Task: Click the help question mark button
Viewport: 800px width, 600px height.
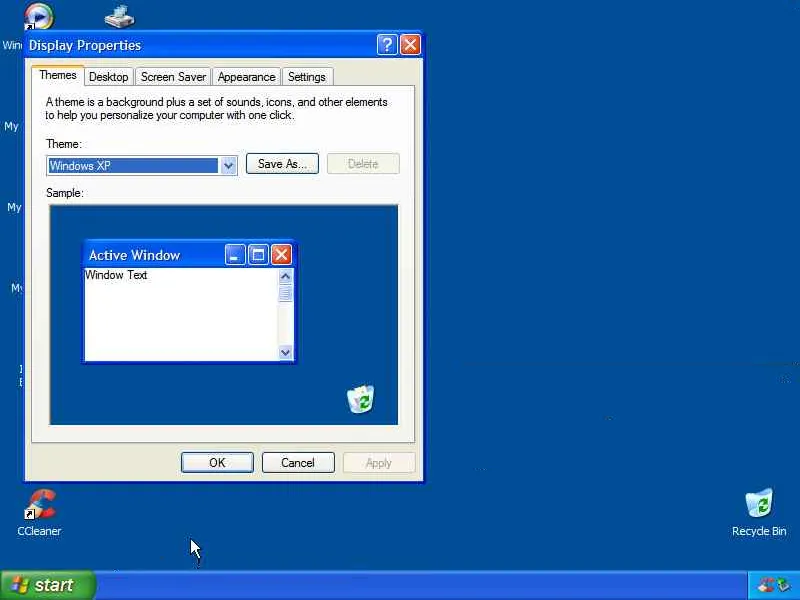Action: click(x=387, y=45)
